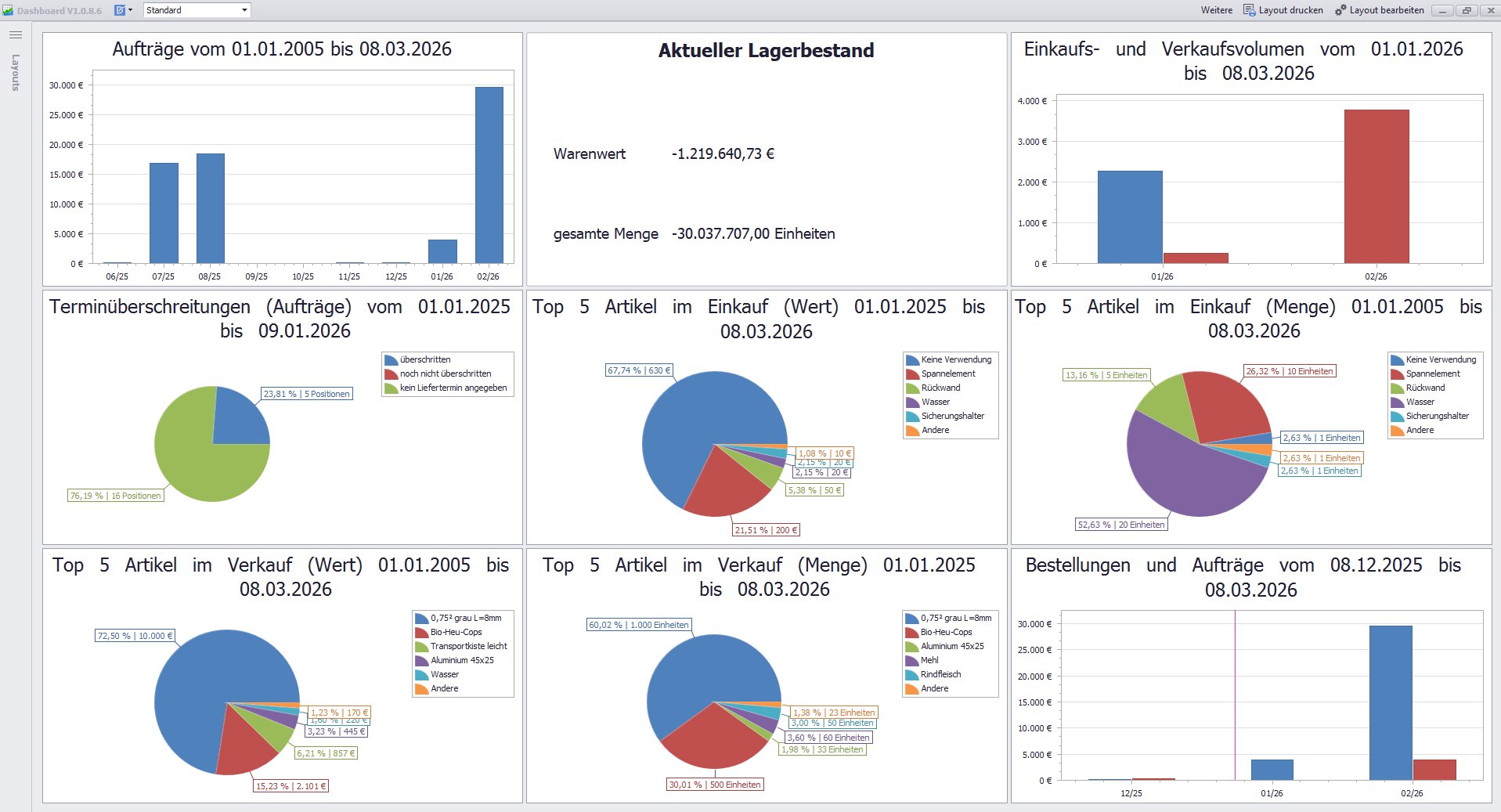Image resolution: width=1501 pixels, height=812 pixels.
Task: Open the Standard layout dropdown
Action: (244, 10)
